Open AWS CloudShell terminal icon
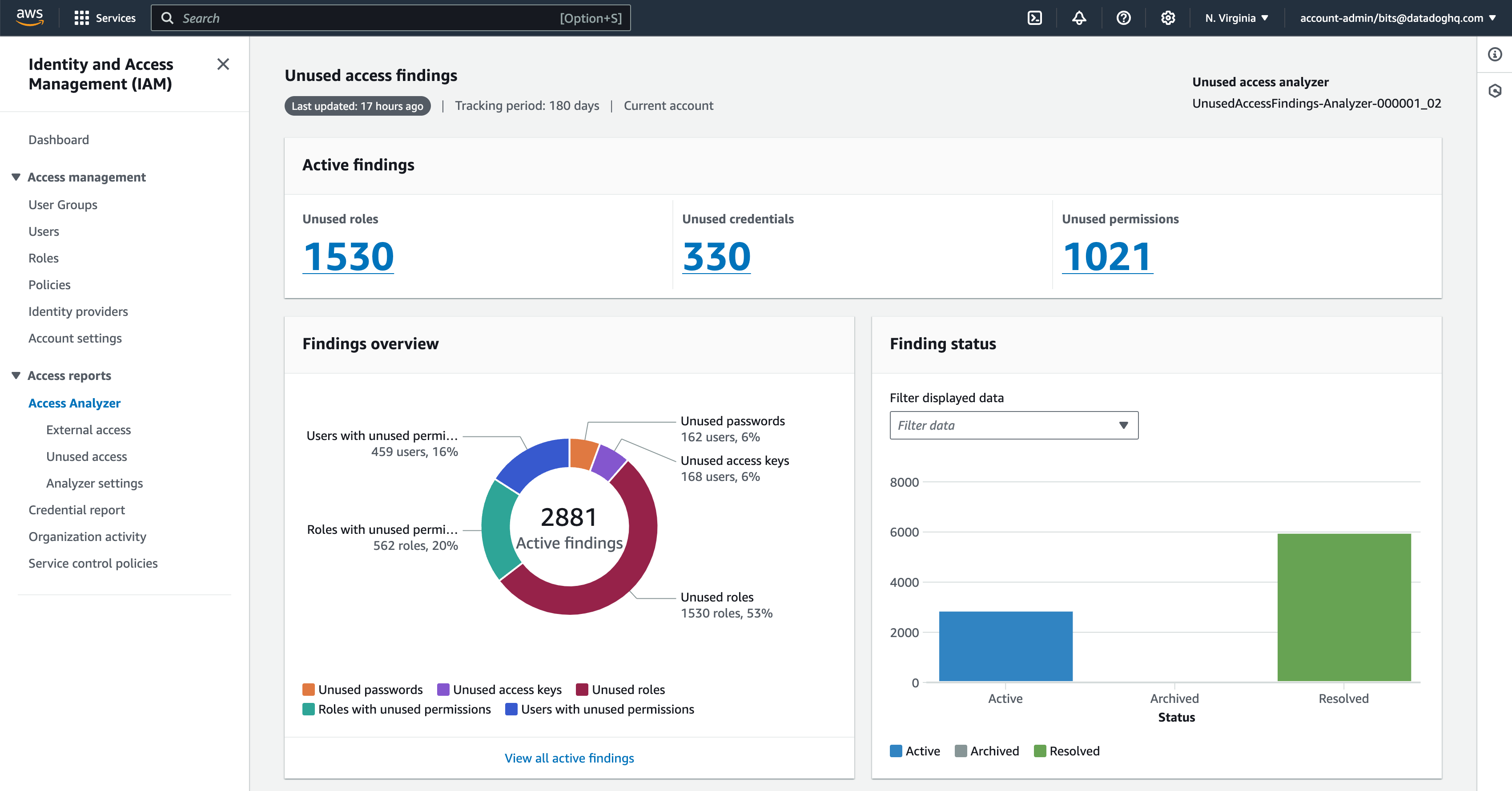1512x791 pixels. tap(1035, 18)
